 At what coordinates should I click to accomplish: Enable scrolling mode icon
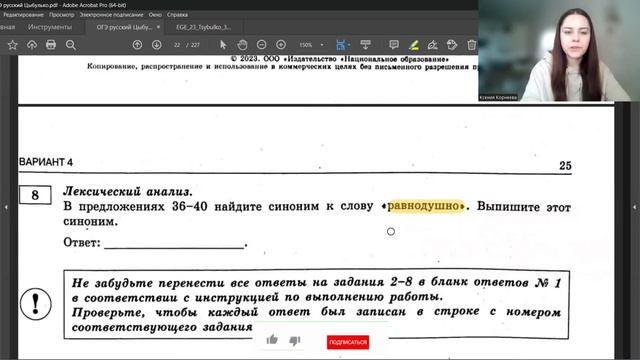(x=365, y=44)
